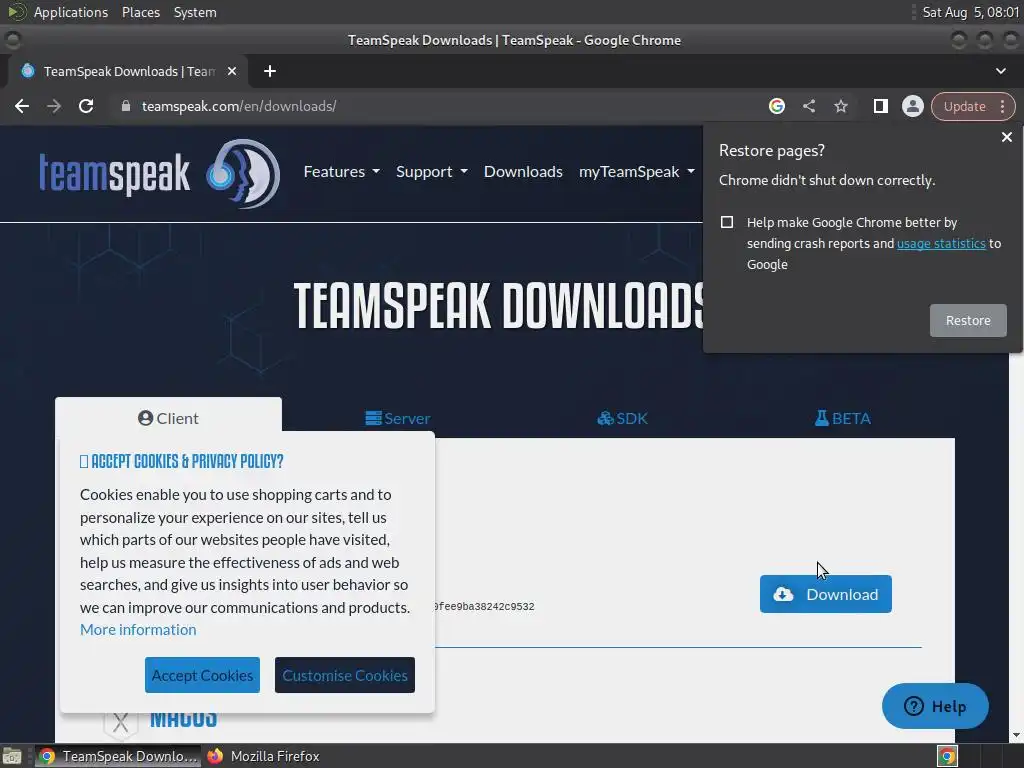
Task: Expand the Support dropdown menu
Action: [x=432, y=172]
